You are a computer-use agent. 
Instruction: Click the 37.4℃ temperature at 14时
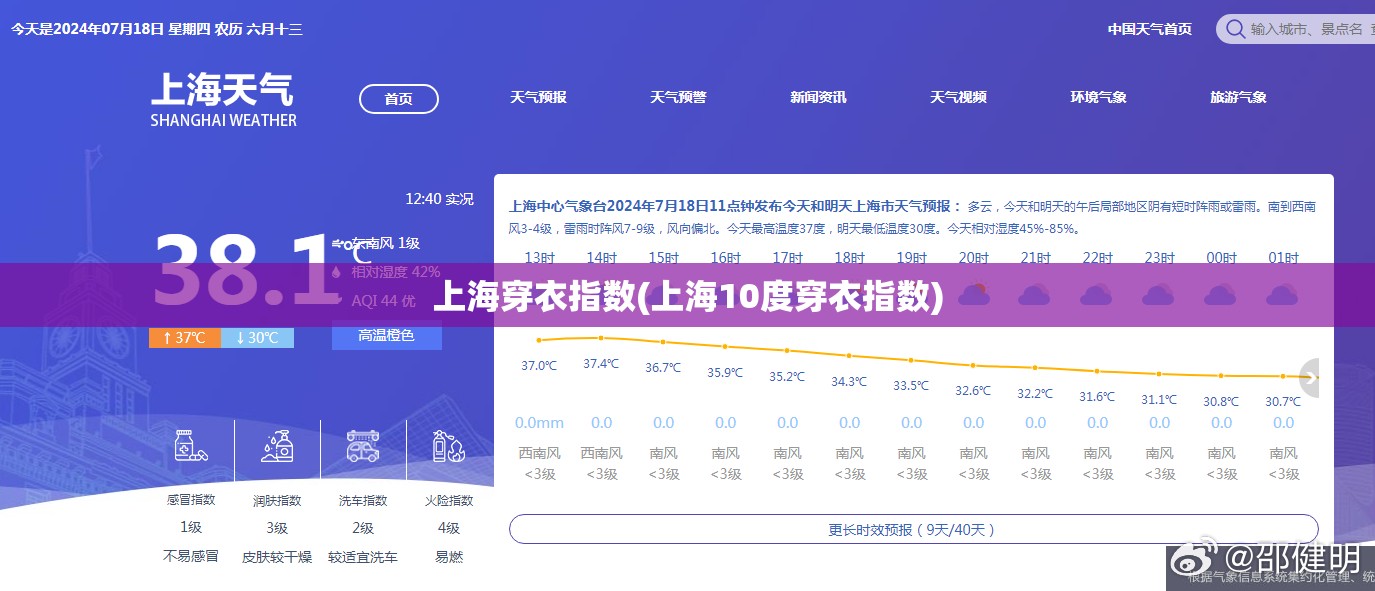click(601, 364)
